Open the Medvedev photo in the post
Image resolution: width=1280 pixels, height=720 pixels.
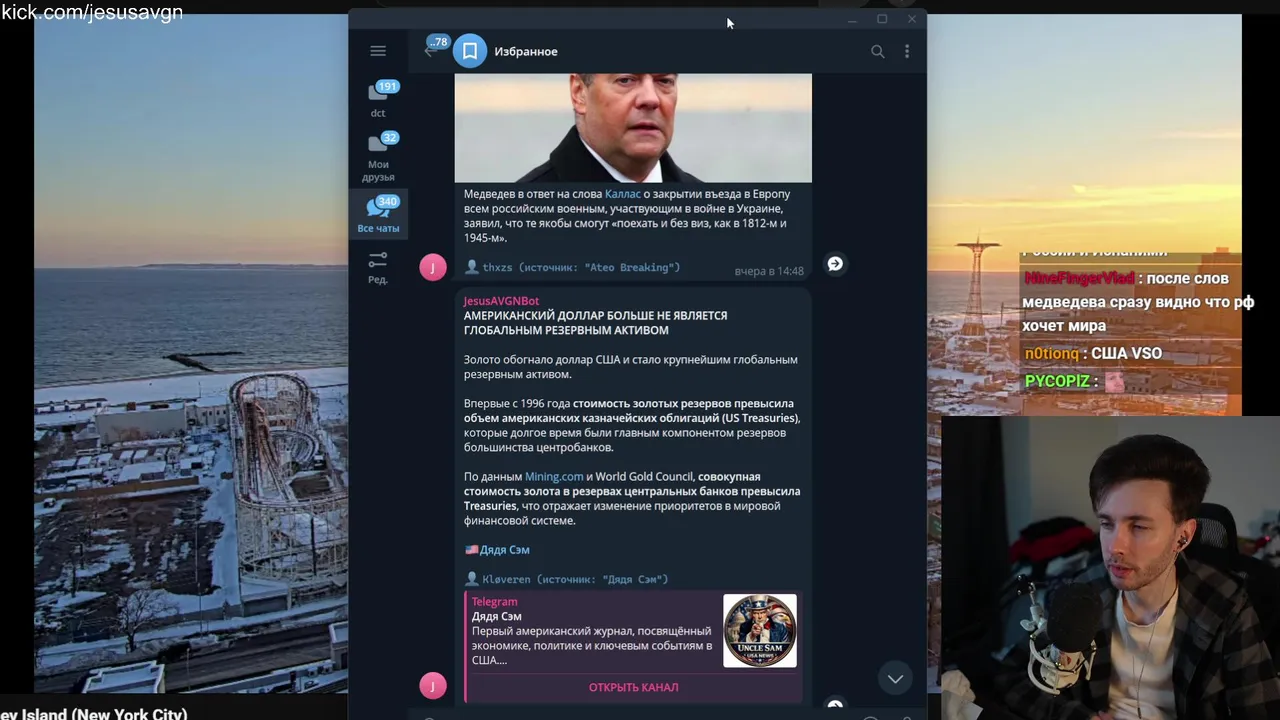point(633,128)
